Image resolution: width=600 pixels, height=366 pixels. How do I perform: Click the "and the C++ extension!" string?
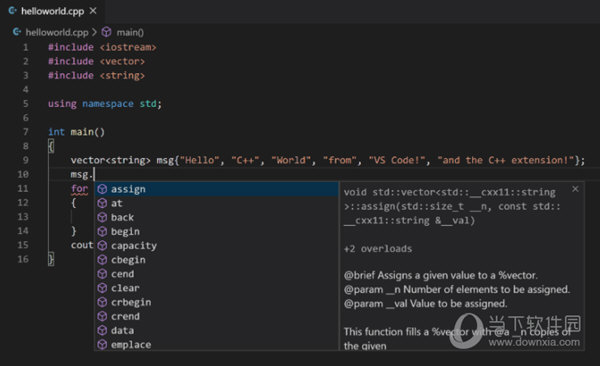click(x=505, y=160)
